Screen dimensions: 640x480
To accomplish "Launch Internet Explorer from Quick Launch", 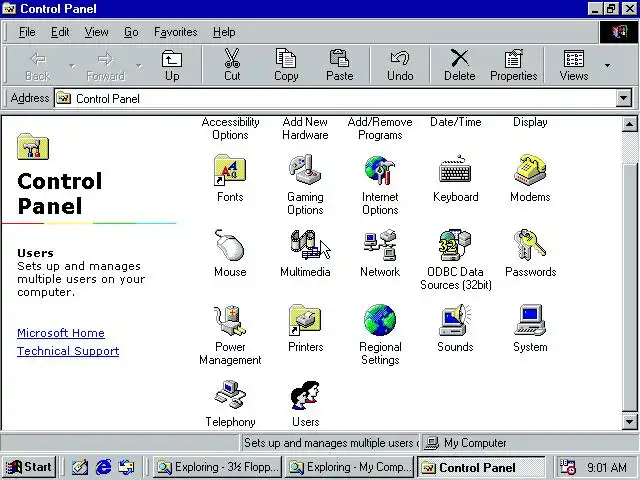I will click(103, 467).
